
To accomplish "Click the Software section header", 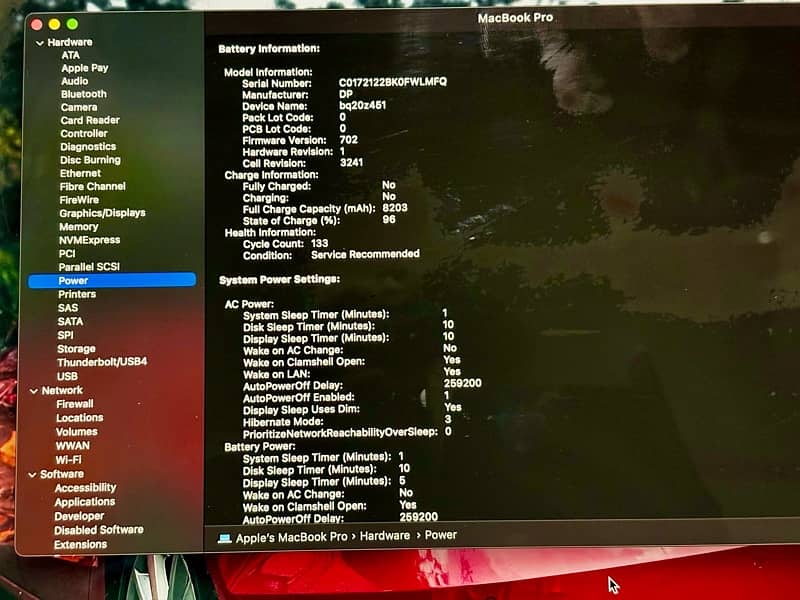I will coord(62,474).
